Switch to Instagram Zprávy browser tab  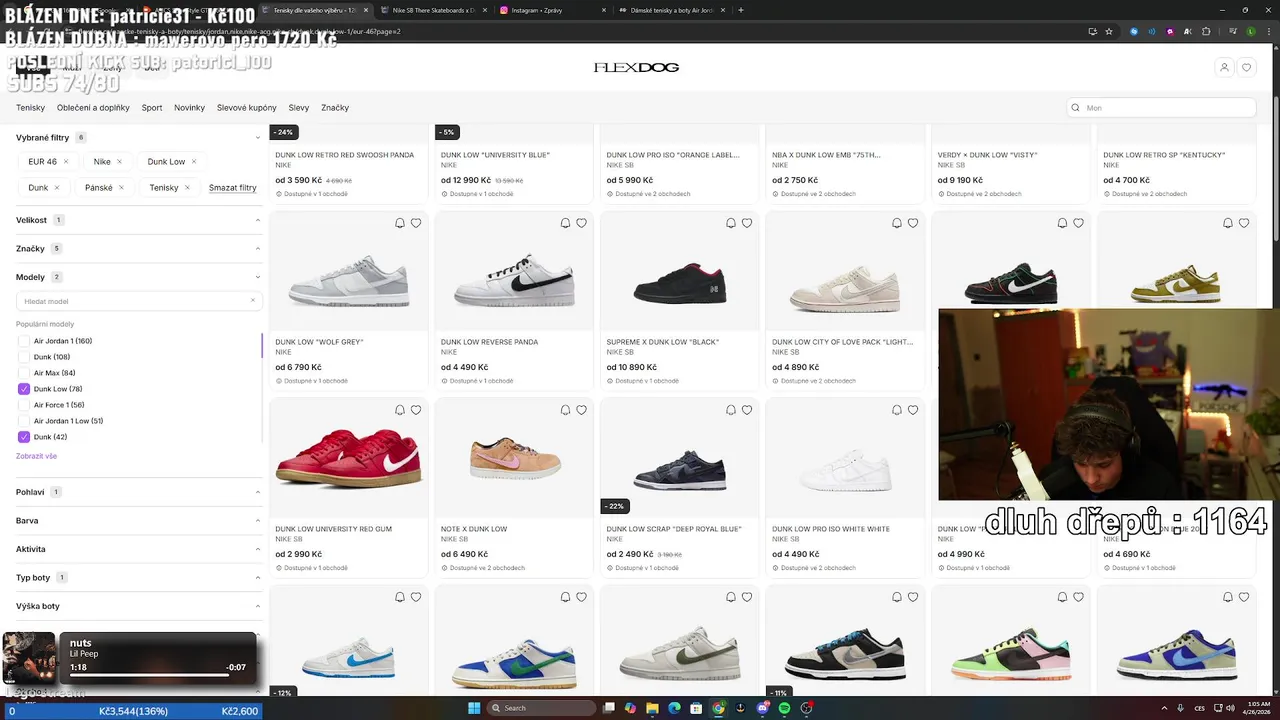(550, 10)
